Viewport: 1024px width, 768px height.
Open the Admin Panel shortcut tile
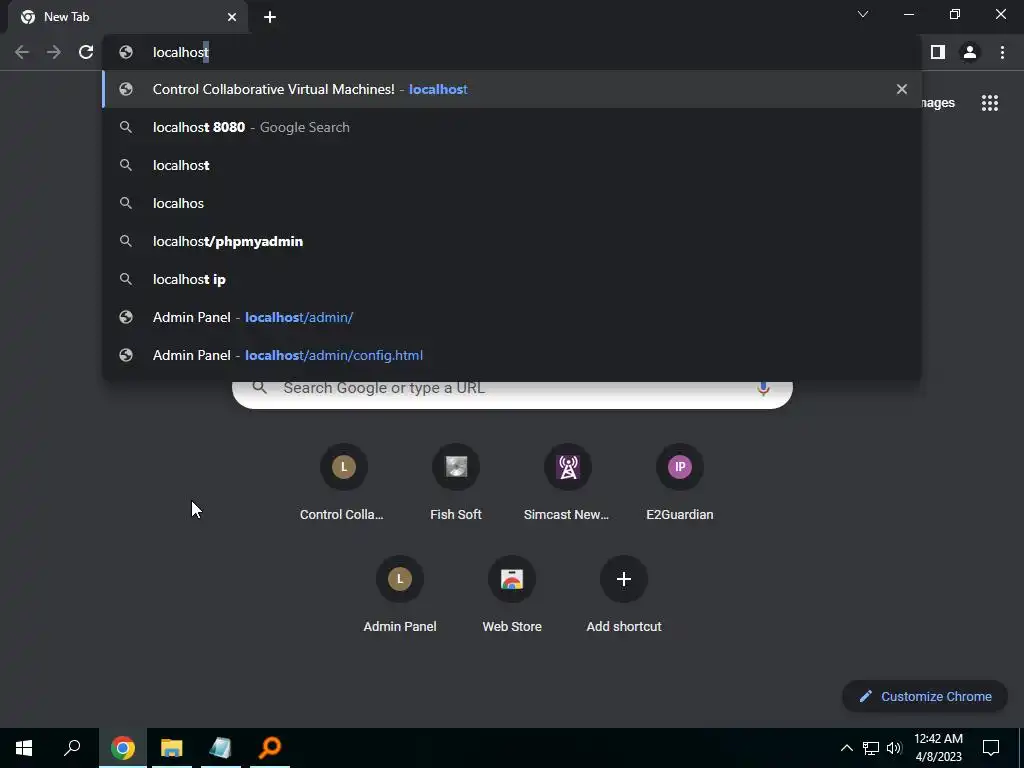(400, 595)
